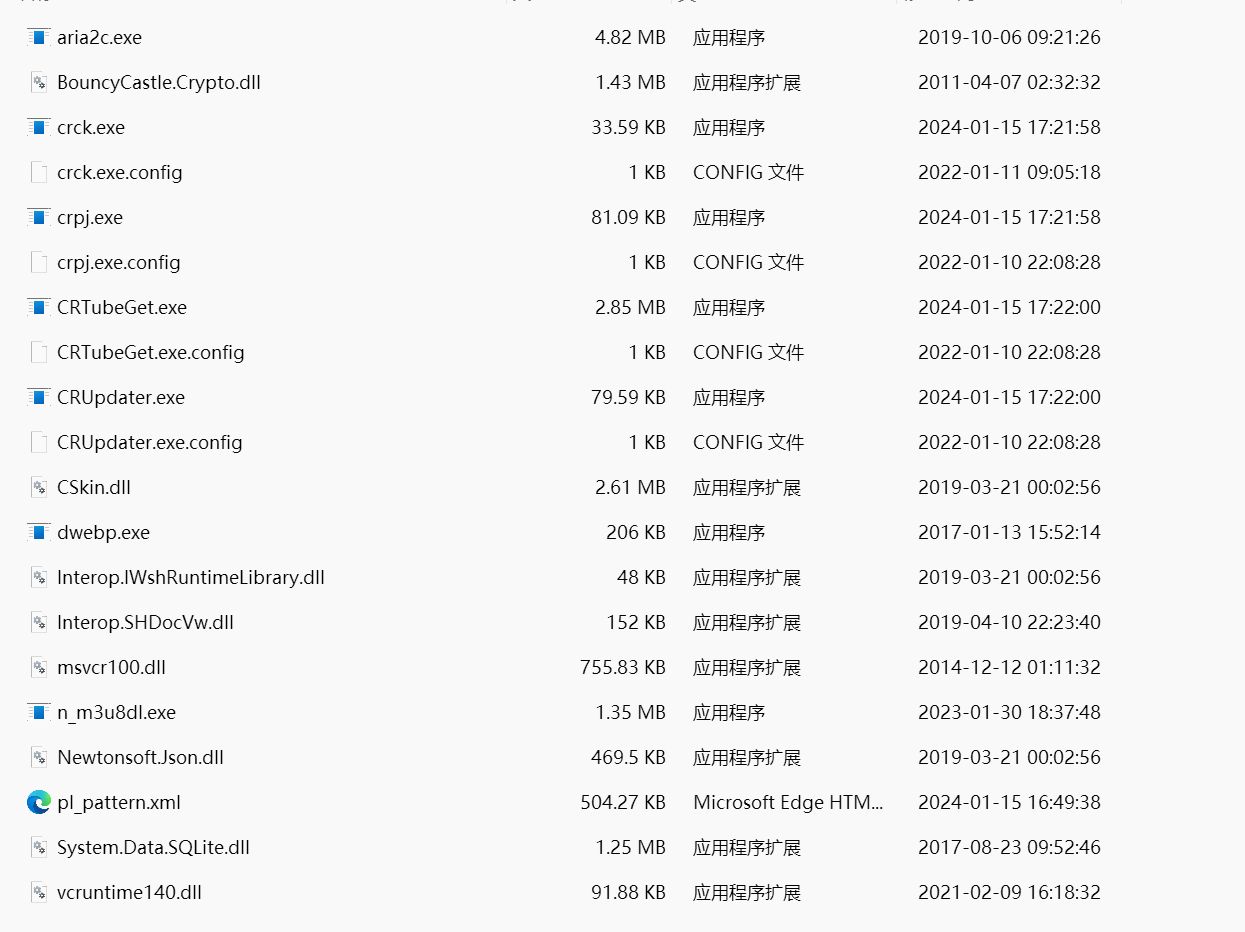Click the System.Data.SQLite.dll icon
Screen dimensions: 1245x932
point(39,848)
